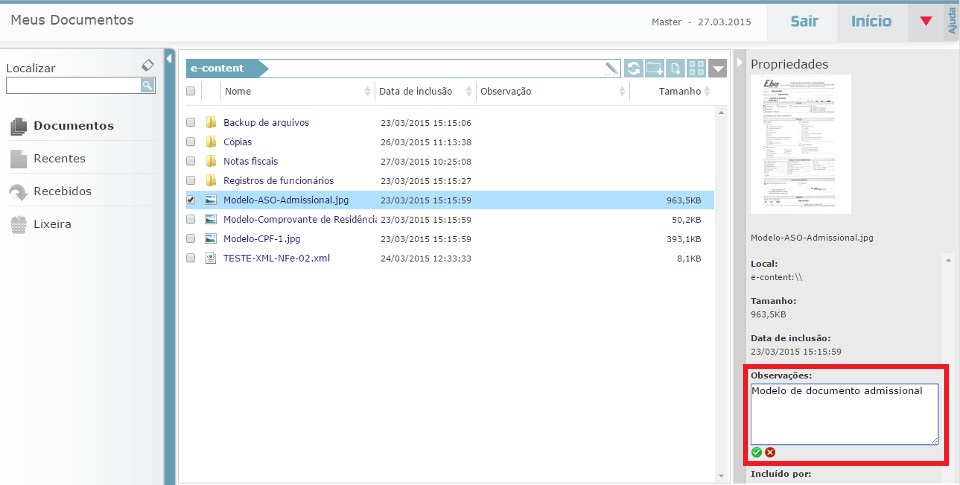
Task: Click the 24/03/2015 12:33:33 date cell
Action: 426,258
